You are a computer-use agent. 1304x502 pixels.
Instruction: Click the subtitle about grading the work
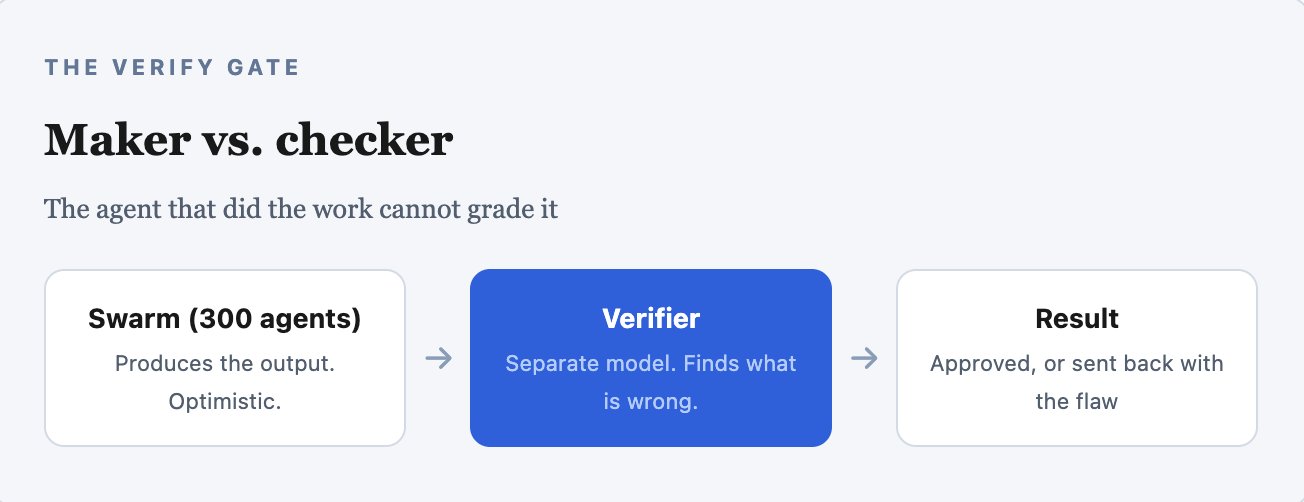(301, 210)
